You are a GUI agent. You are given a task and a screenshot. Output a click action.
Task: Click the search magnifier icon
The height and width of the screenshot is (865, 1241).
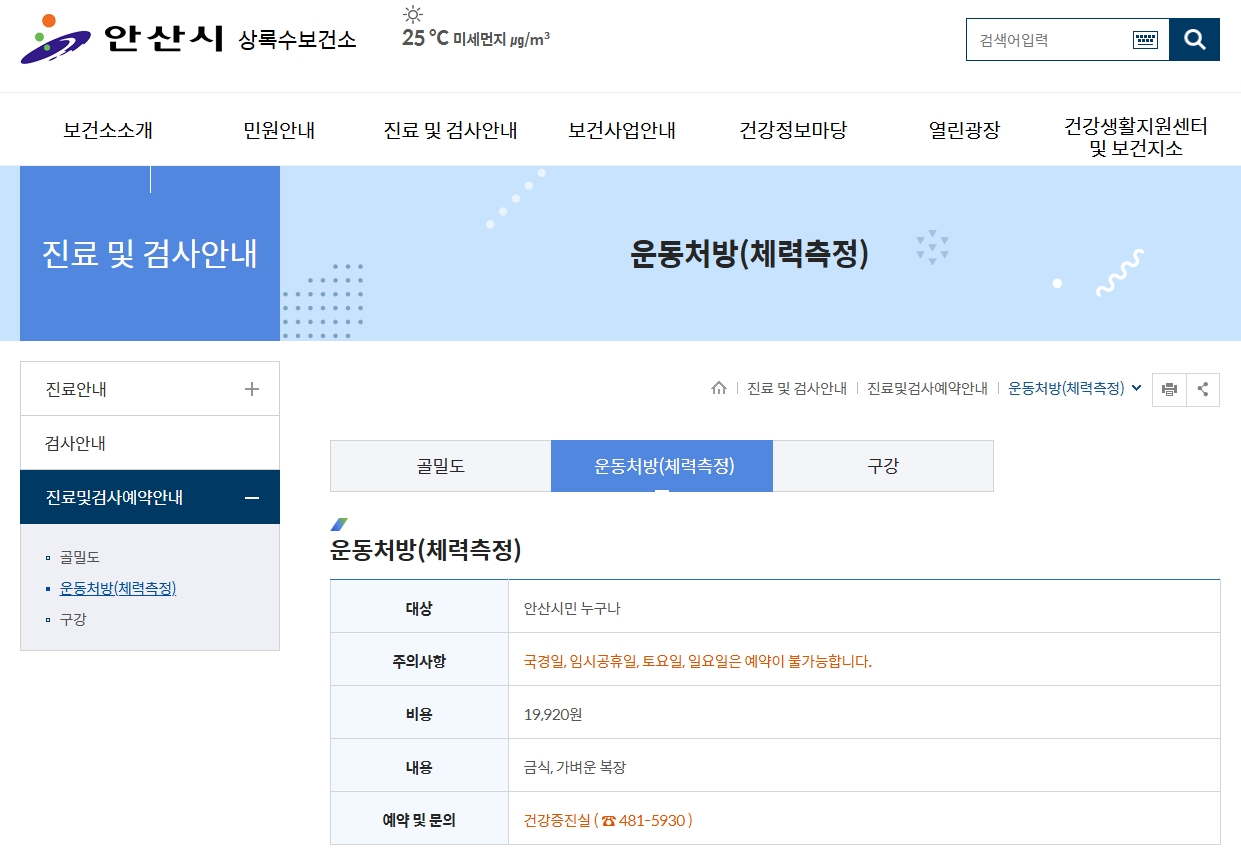(1194, 40)
